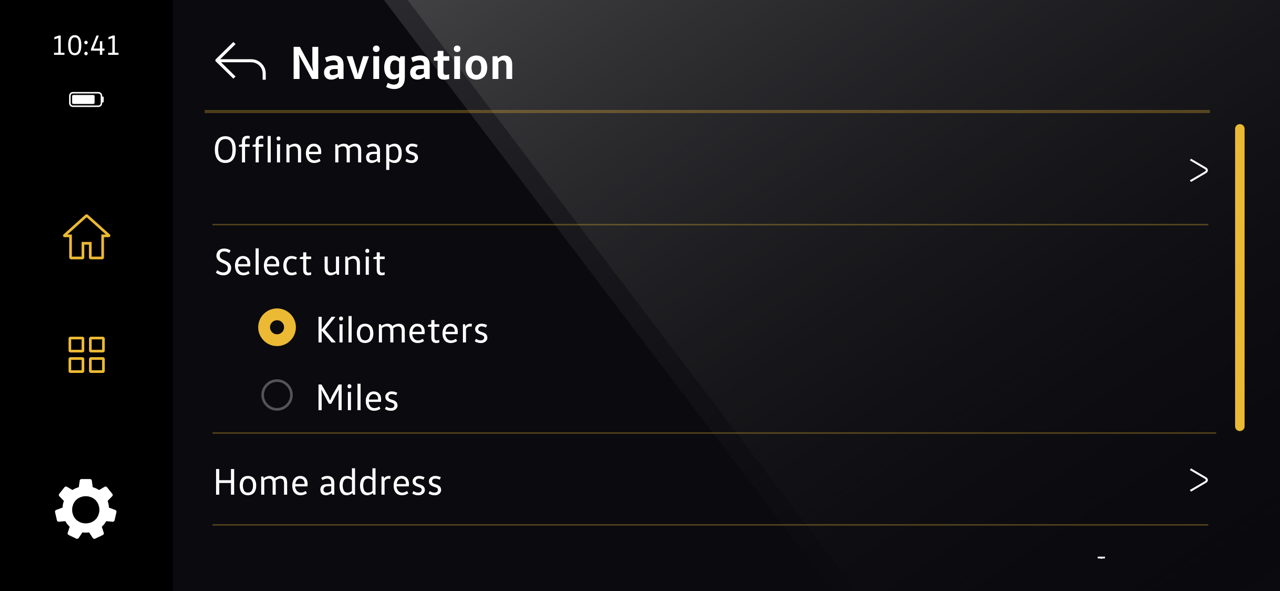Viewport: 1280px width, 591px height.
Task: Click the Navigation page title
Action: (x=402, y=63)
